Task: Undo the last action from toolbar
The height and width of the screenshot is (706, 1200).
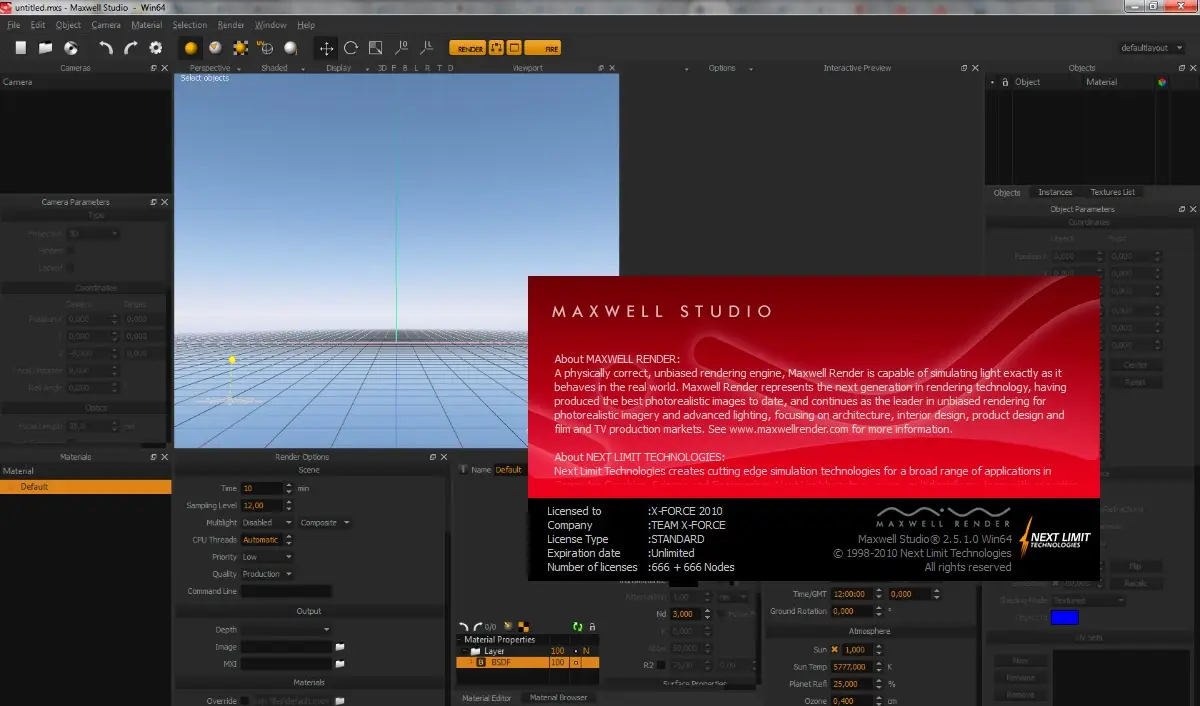Action: coord(106,47)
